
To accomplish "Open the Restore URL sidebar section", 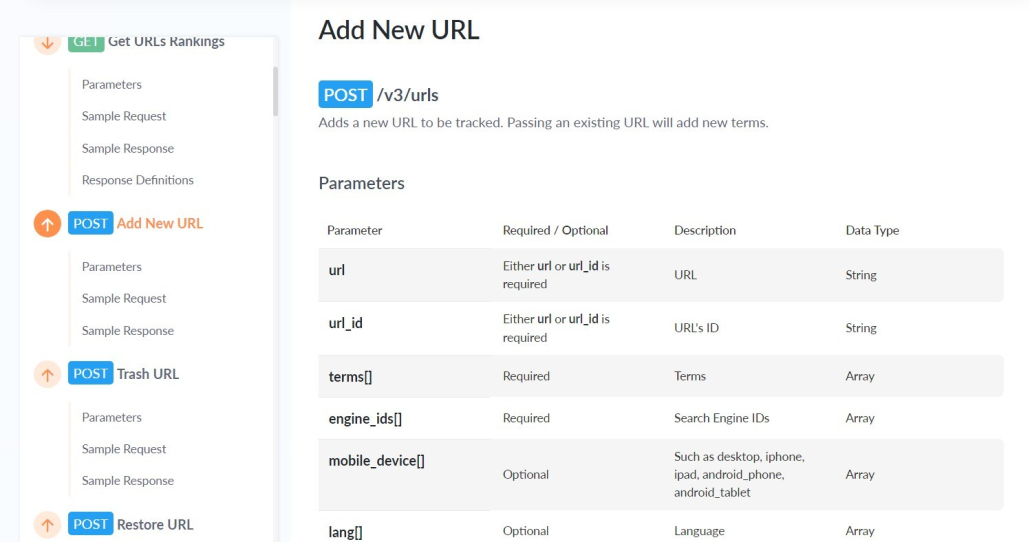I will [x=155, y=524].
